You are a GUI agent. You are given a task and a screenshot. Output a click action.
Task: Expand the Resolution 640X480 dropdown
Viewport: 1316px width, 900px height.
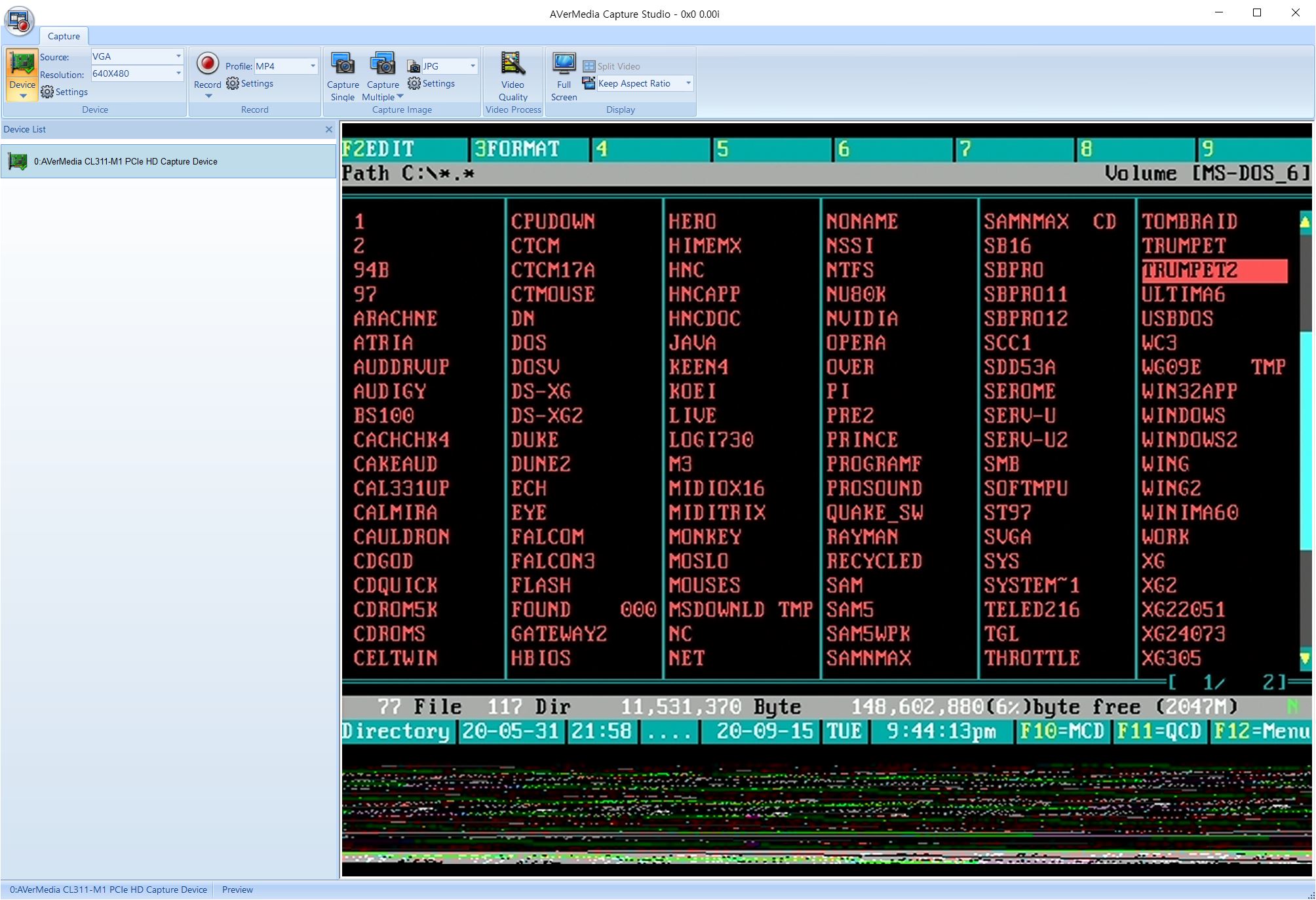tap(178, 73)
